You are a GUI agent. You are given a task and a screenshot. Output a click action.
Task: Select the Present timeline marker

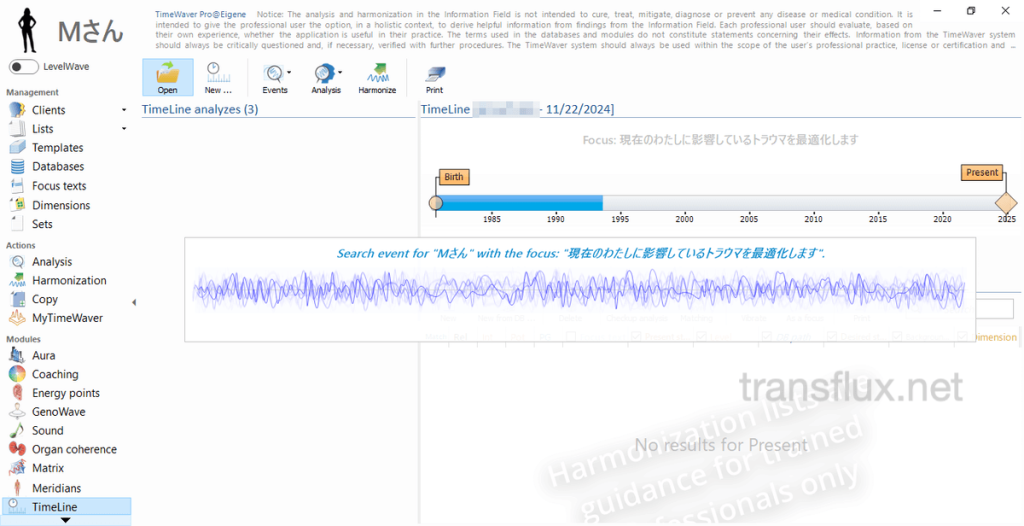click(x=982, y=173)
